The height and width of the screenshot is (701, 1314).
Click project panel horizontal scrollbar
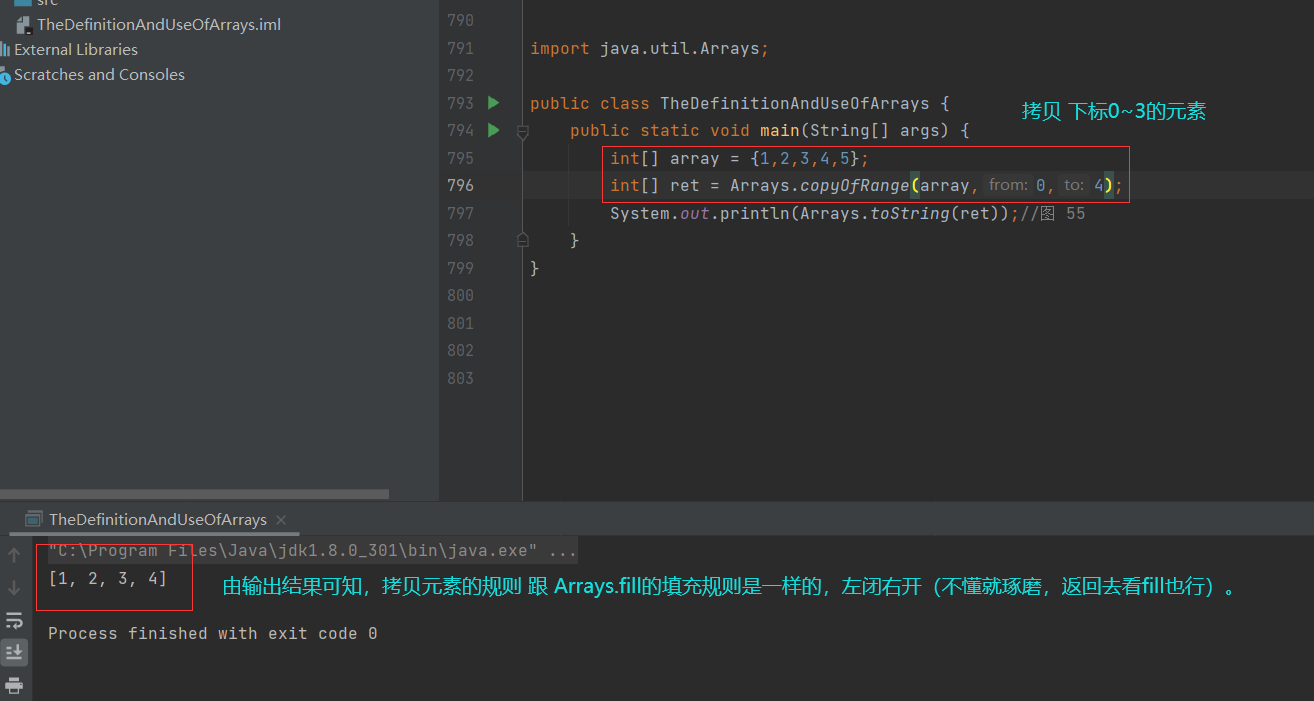coord(194,494)
